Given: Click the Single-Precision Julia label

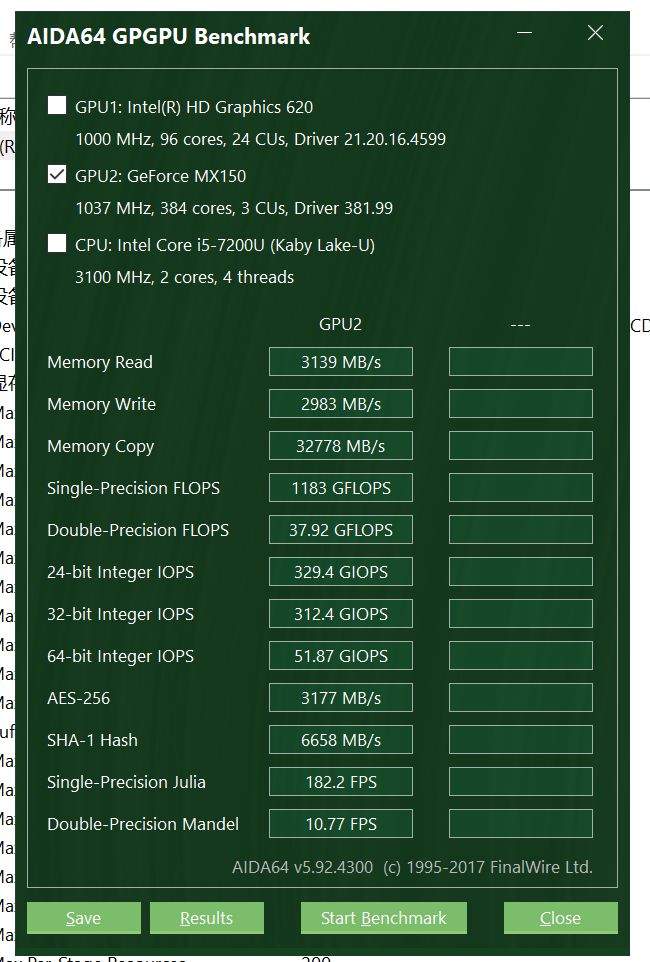Looking at the screenshot, I should [126, 782].
